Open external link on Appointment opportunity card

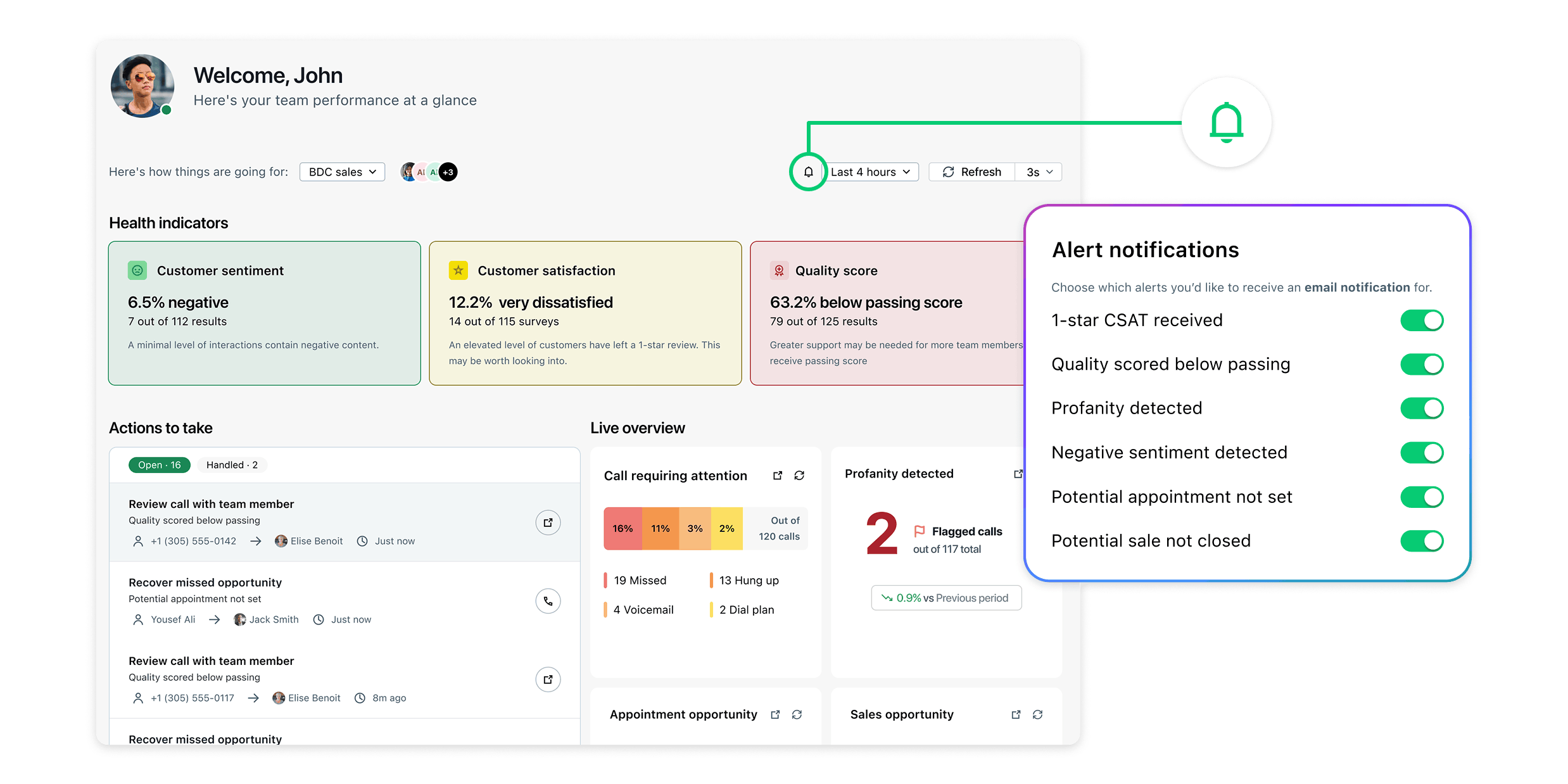coord(775,714)
